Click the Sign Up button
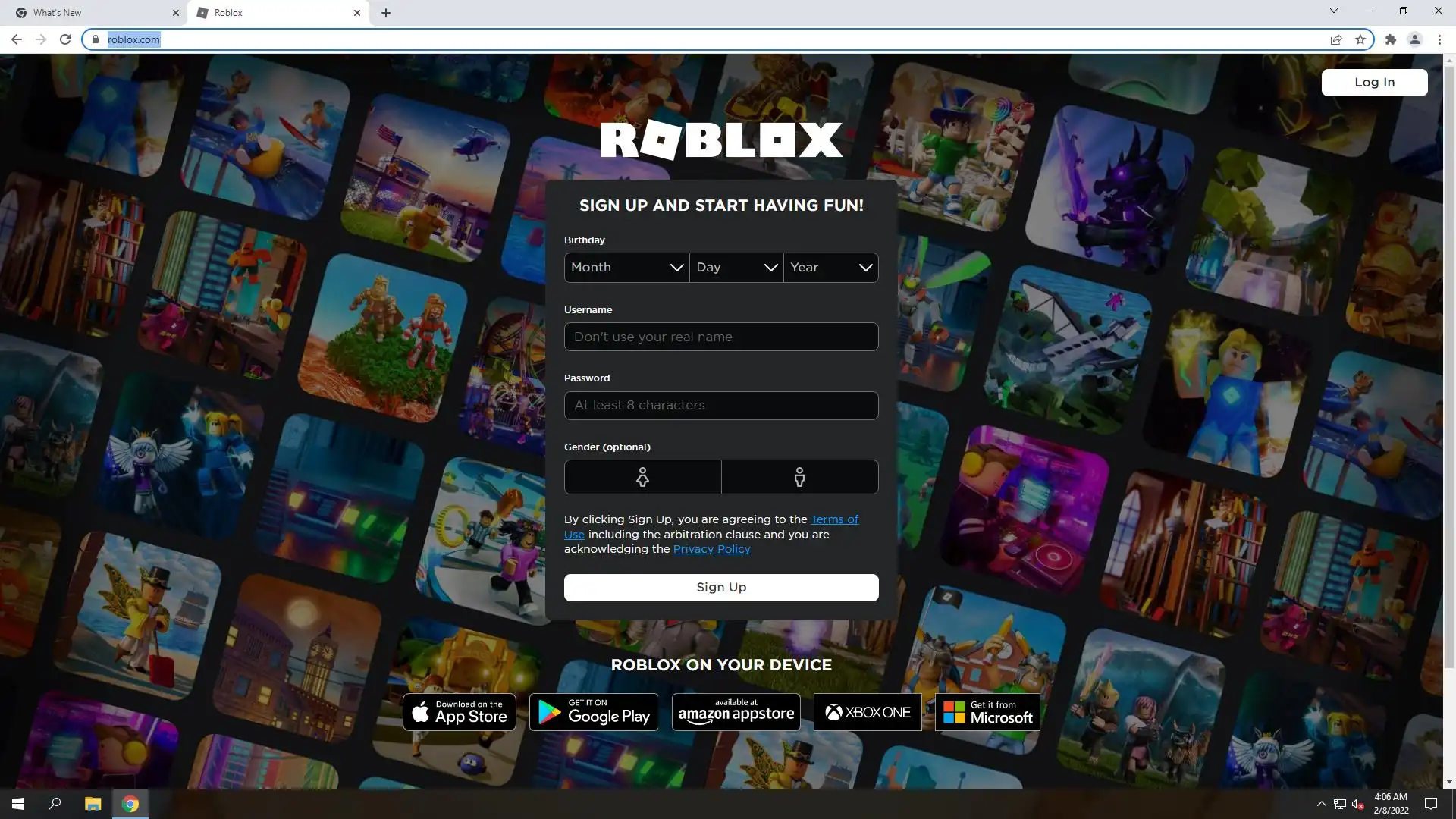Screen dimensions: 1456x819 (721, 588)
